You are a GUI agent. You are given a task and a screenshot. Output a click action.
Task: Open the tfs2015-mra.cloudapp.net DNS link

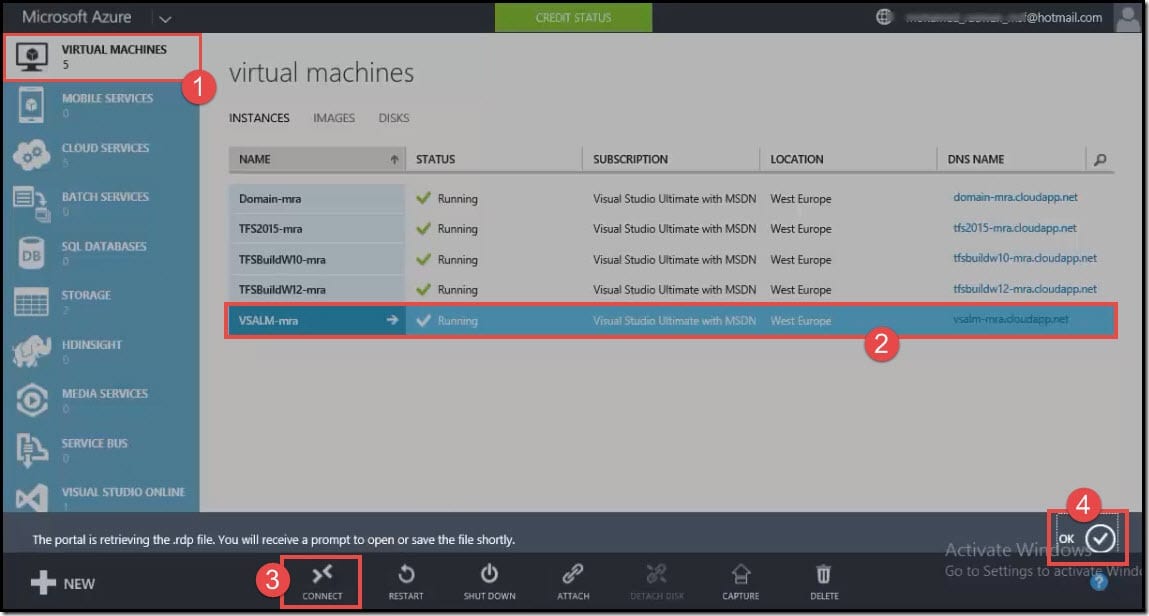1014,228
